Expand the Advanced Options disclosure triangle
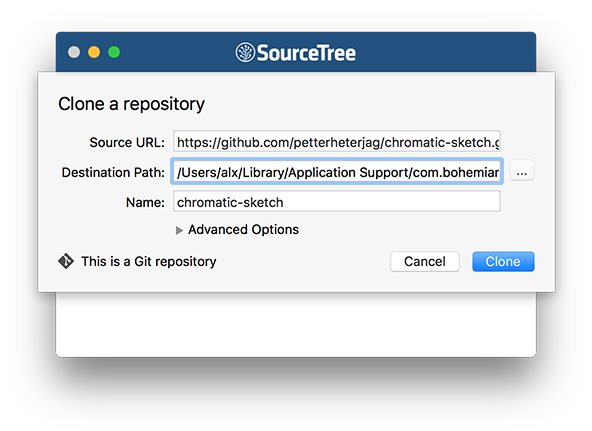 (x=179, y=230)
